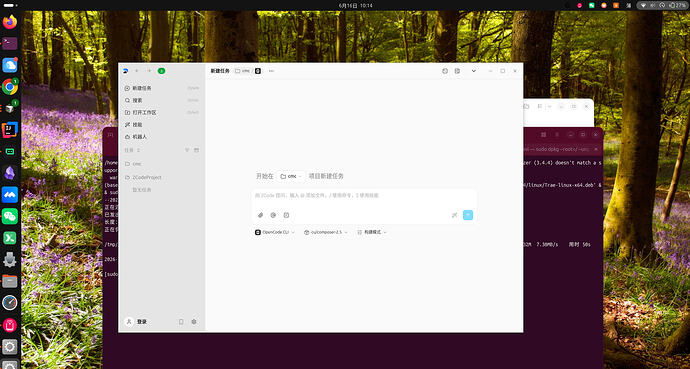The image size is (690, 369).
Task: Click the layout icon right of the filter icon
Action: click(x=196, y=150)
